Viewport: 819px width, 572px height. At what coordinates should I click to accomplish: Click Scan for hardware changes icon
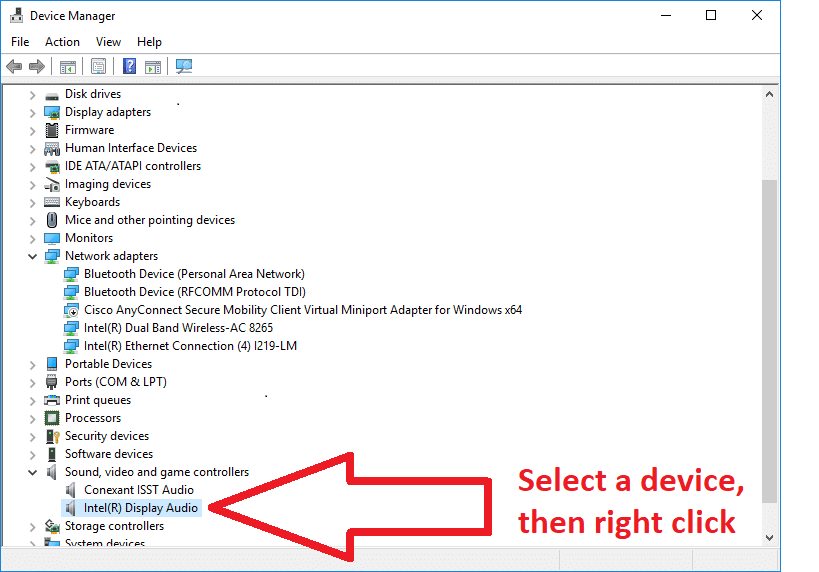[x=184, y=67]
